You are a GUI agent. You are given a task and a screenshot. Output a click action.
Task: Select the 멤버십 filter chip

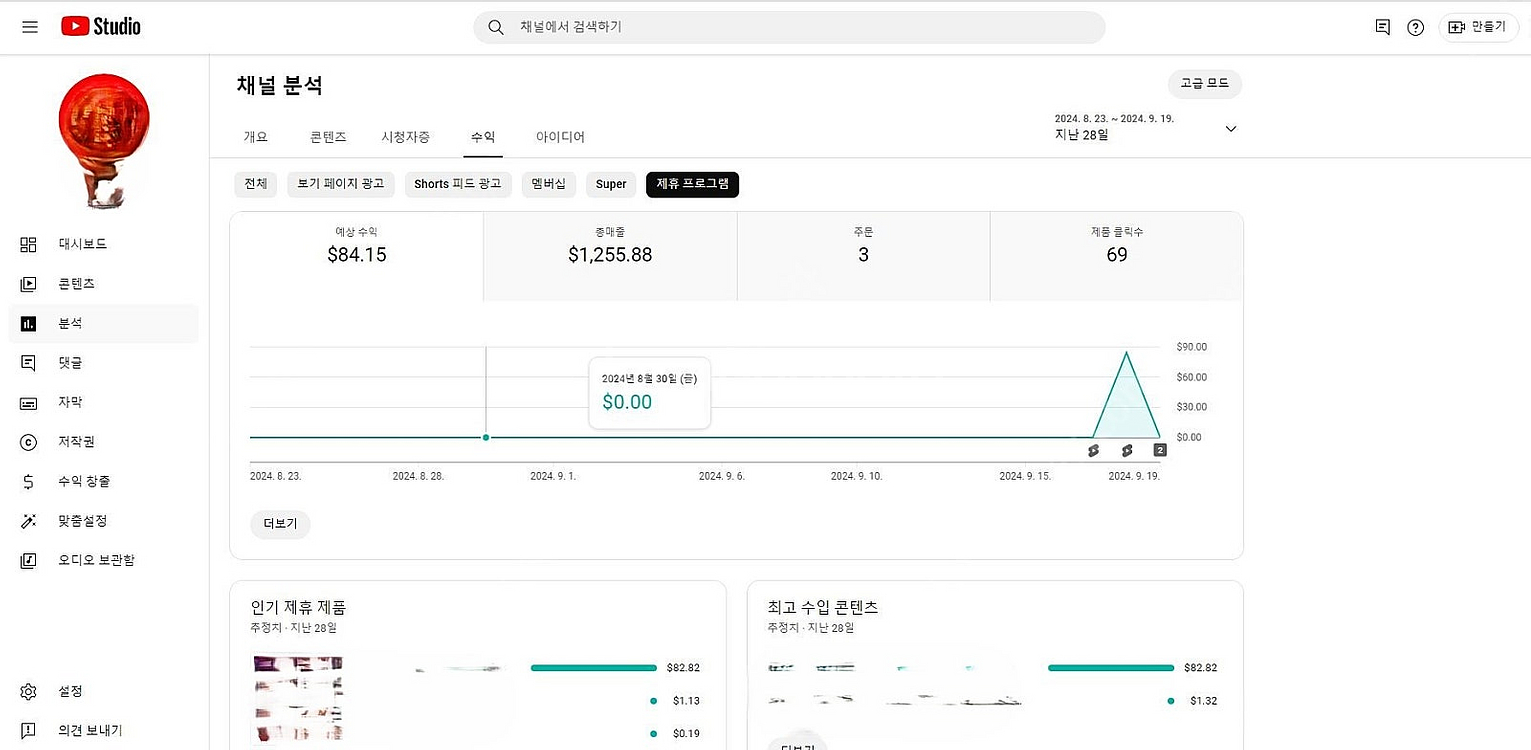click(x=548, y=184)
